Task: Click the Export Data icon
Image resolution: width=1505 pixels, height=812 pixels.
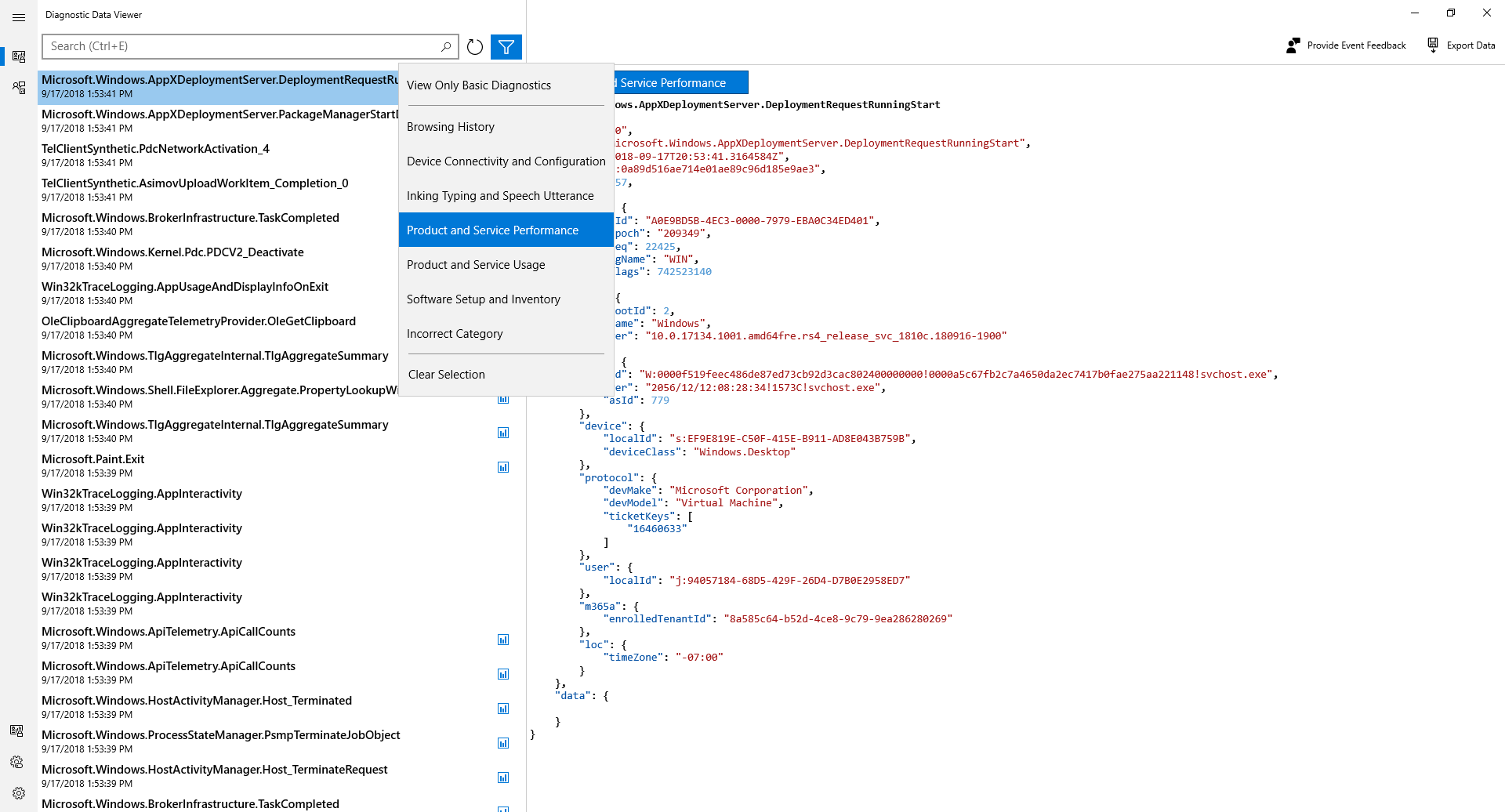Action: 1433,45
